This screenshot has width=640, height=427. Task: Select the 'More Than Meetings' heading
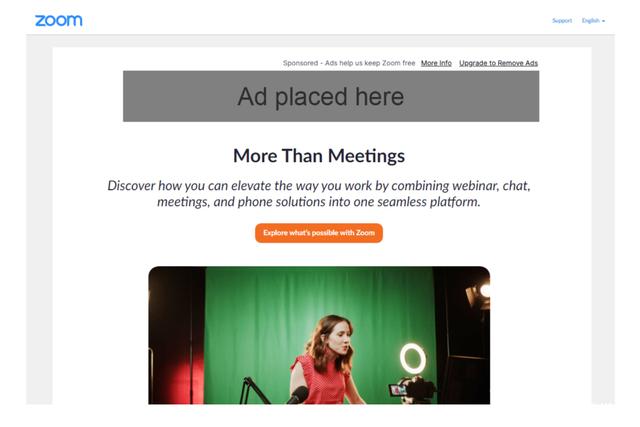click(x=319, y=156)
